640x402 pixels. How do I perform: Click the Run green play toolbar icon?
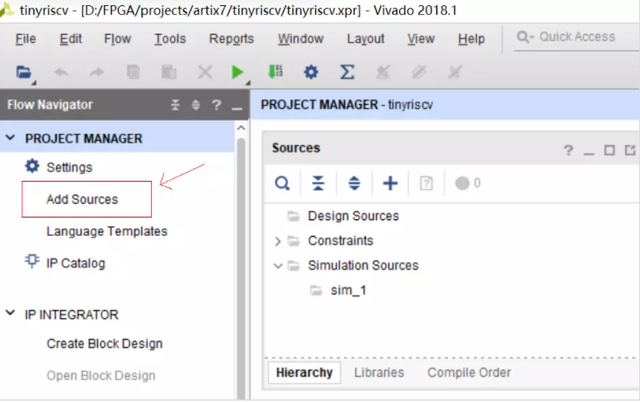pos(237,72)
